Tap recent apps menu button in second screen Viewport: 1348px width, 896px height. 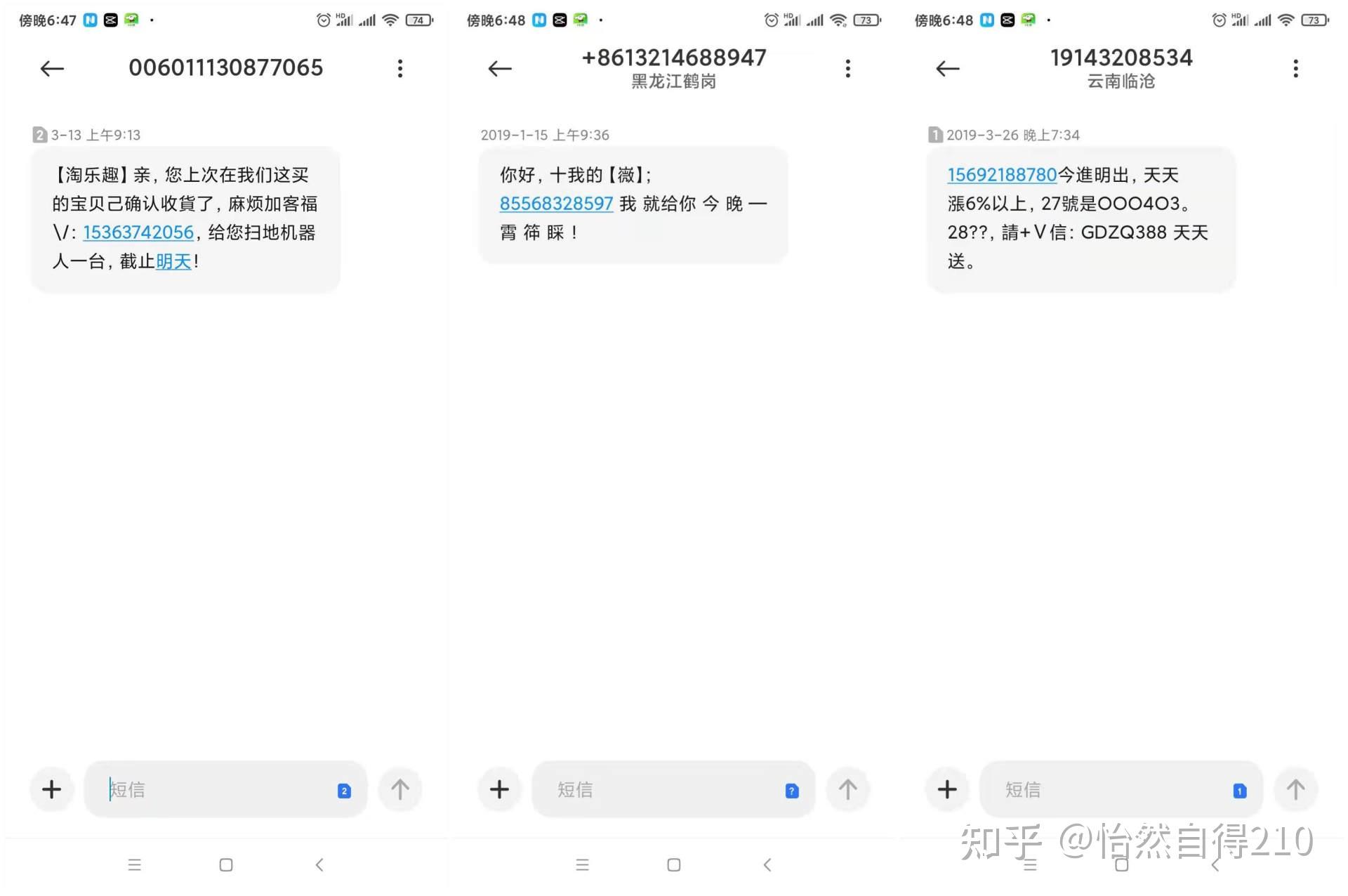coord(583,864)
